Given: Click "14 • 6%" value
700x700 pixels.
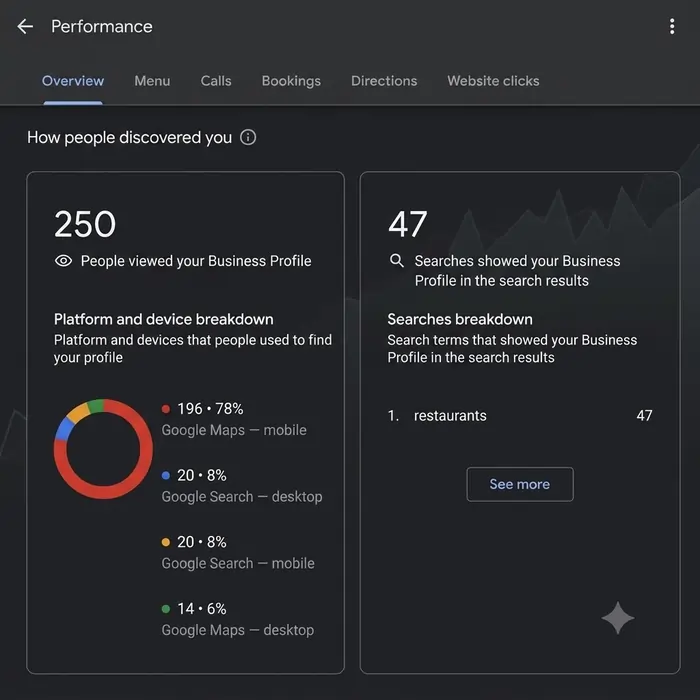Looking at the screenshot, I should pyautogui.click(x=202, y=608).
